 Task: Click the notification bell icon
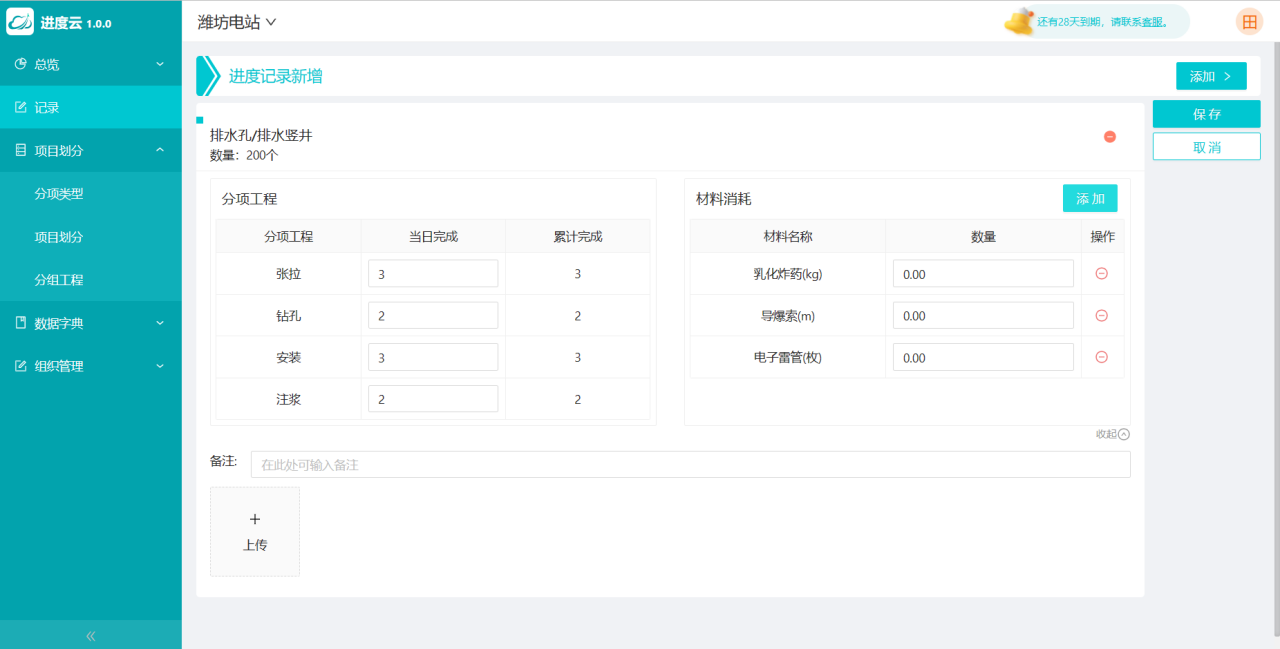coord(1019,21)
